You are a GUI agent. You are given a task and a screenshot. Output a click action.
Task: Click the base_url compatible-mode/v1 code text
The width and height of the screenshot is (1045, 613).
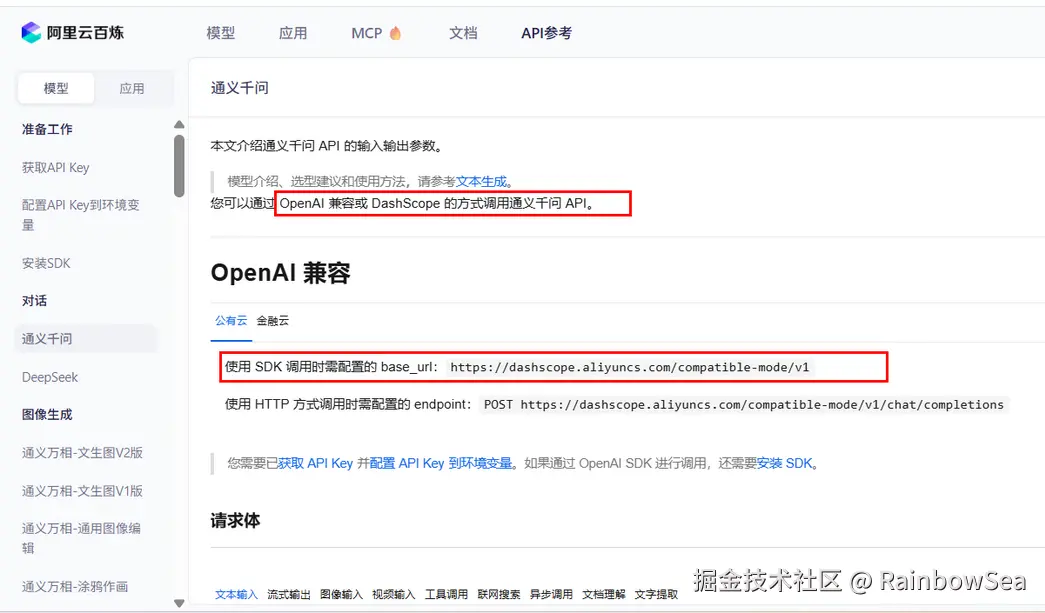click(629, 367)
